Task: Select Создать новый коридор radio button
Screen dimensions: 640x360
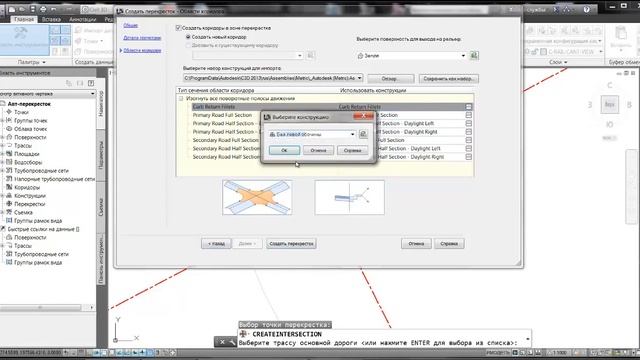Action: click(x=188, y=37)
